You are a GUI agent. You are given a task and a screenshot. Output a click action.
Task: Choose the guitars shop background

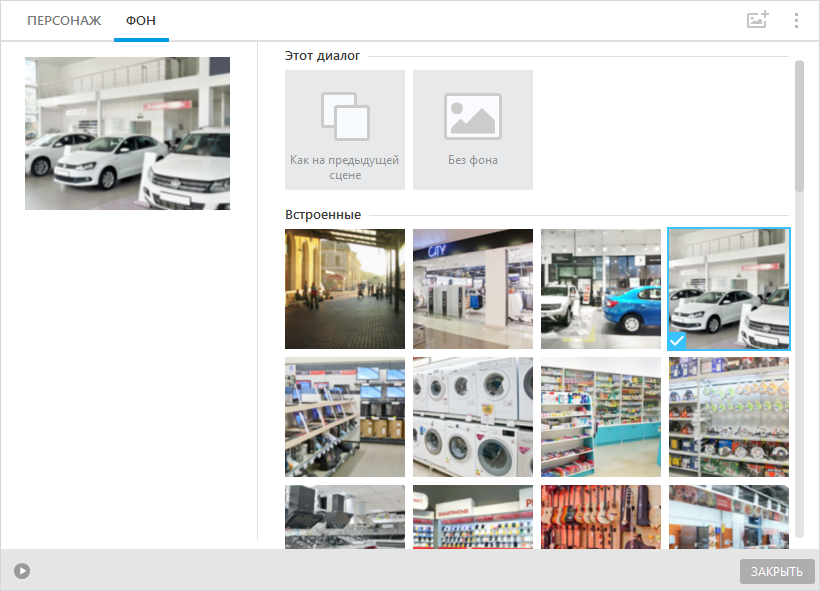(x=601, y=517)
